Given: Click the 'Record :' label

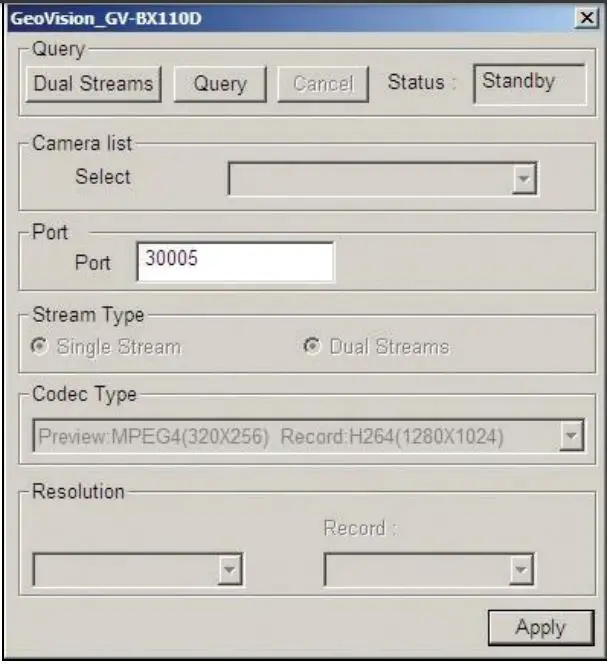Looking at the screenshot, I should (x=360, y=528).
